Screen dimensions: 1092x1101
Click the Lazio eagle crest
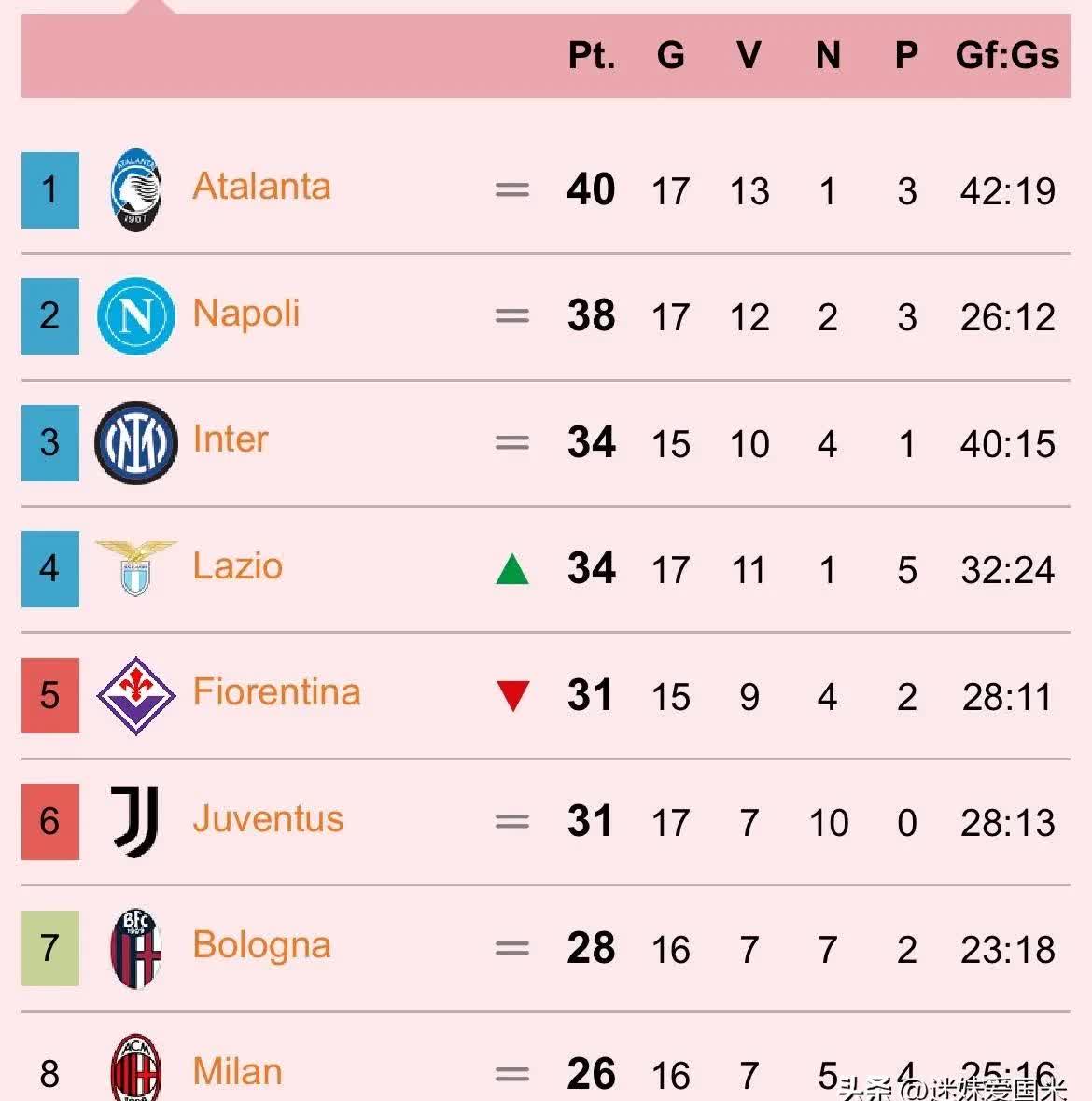(x=136, y=567)
